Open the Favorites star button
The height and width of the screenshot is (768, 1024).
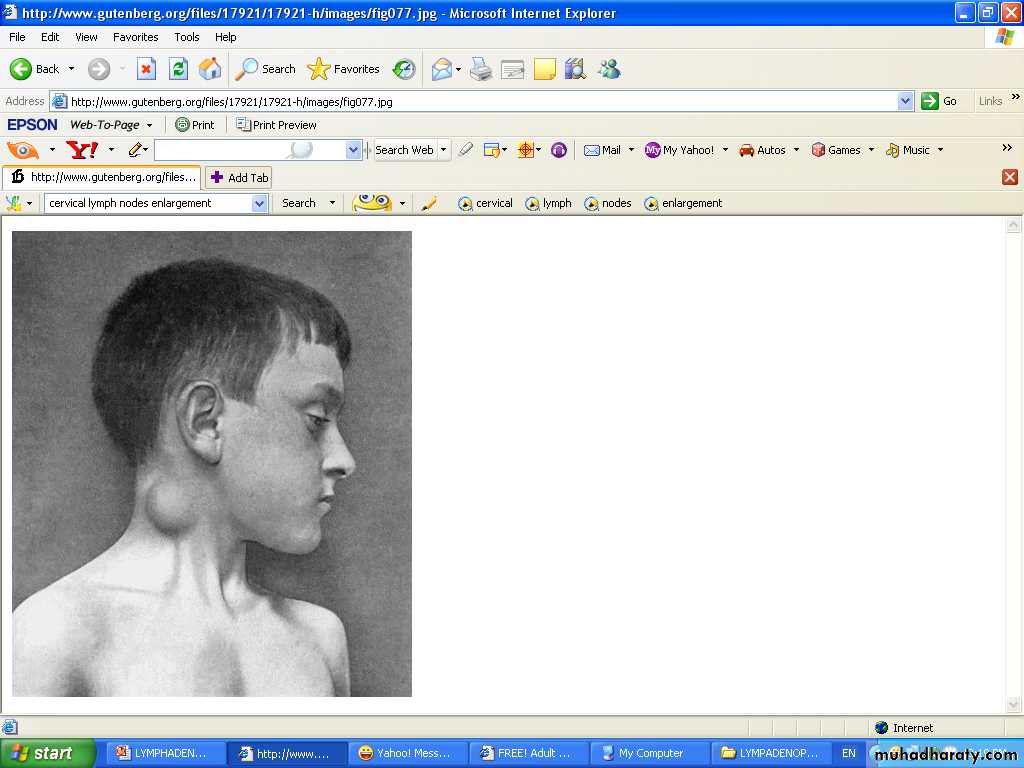tap(343, 69)
